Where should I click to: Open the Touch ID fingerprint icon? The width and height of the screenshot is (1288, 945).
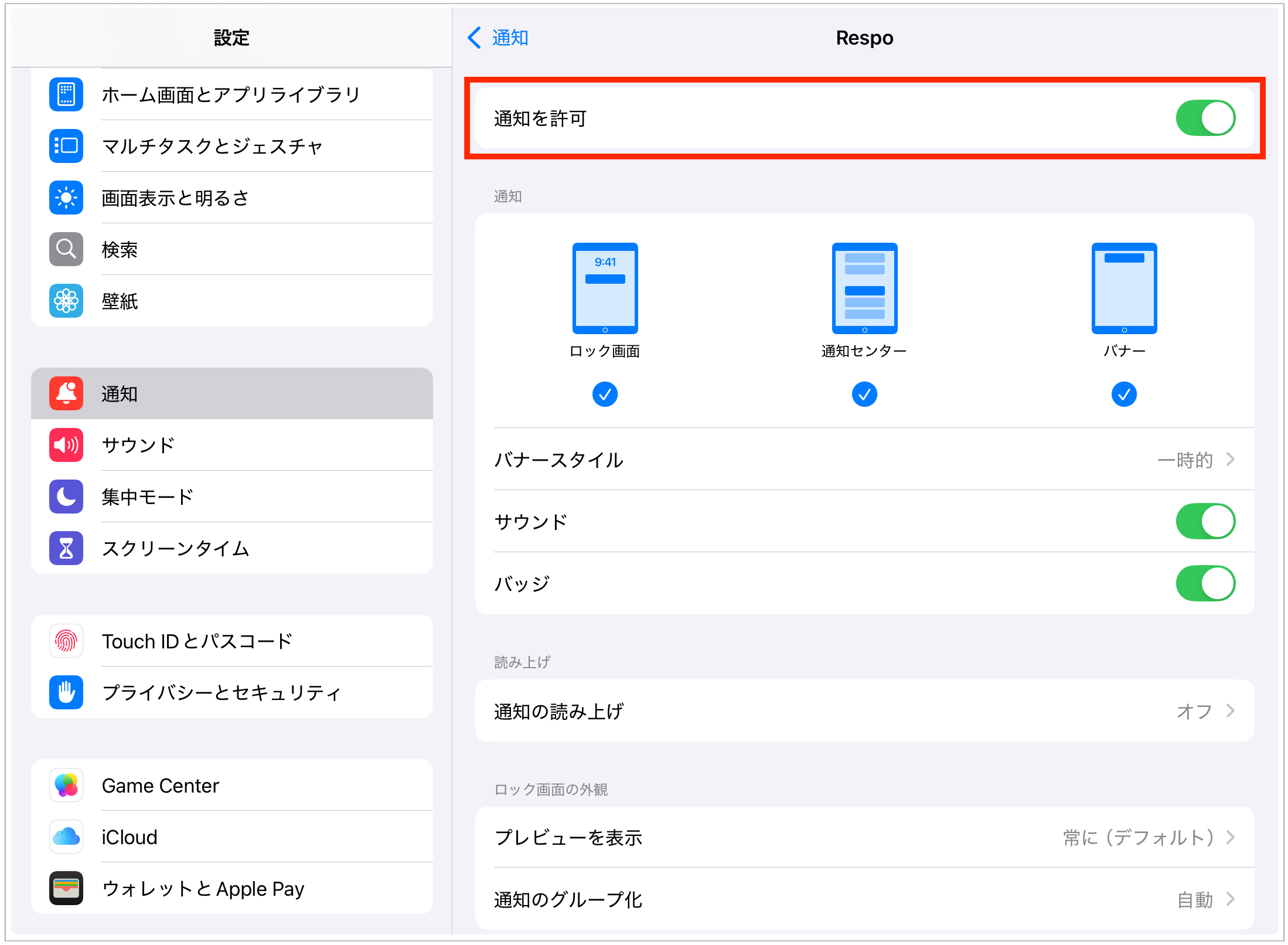click(66, 641)
